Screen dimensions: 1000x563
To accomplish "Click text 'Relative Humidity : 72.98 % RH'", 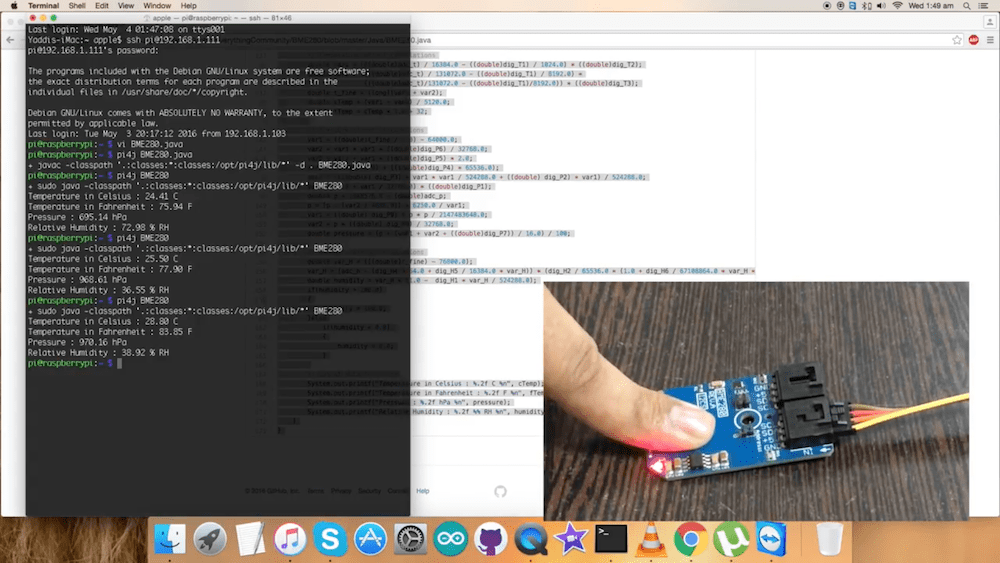I will click(98, 228).
